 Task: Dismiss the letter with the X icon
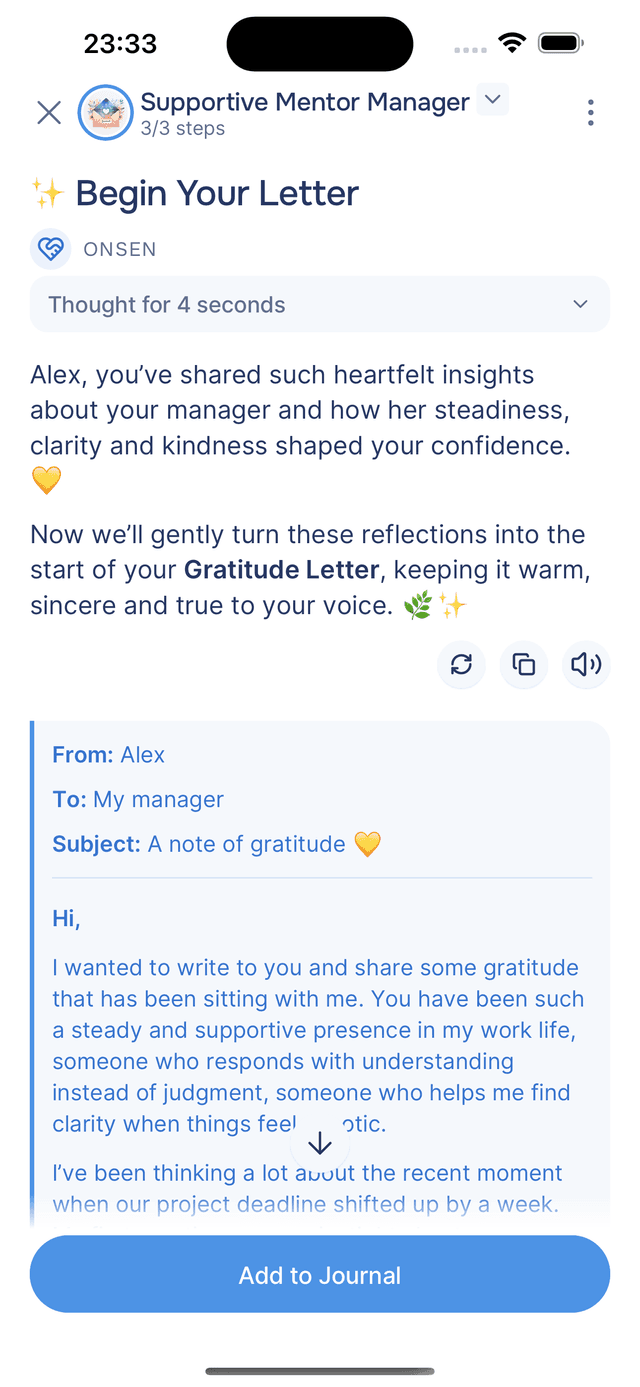(x=48, y=113)
